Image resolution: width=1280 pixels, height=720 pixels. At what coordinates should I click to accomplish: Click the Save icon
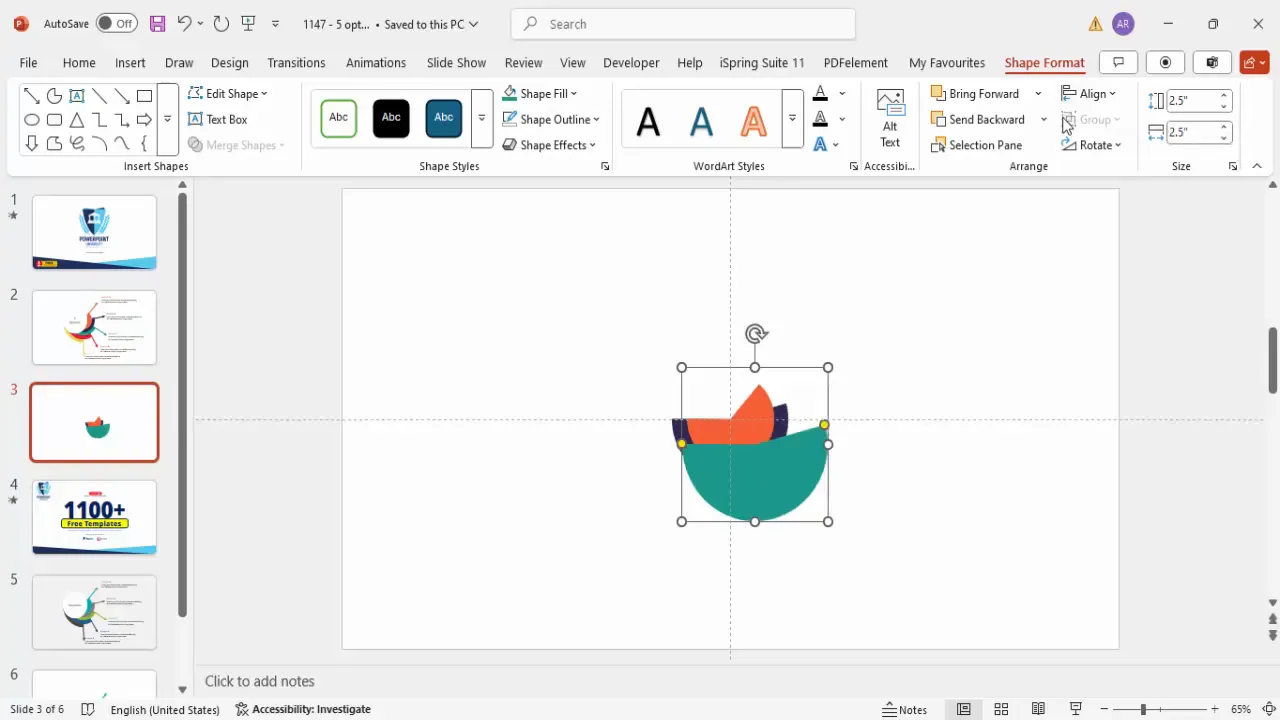pyautogui.click(x=157, y=23)
